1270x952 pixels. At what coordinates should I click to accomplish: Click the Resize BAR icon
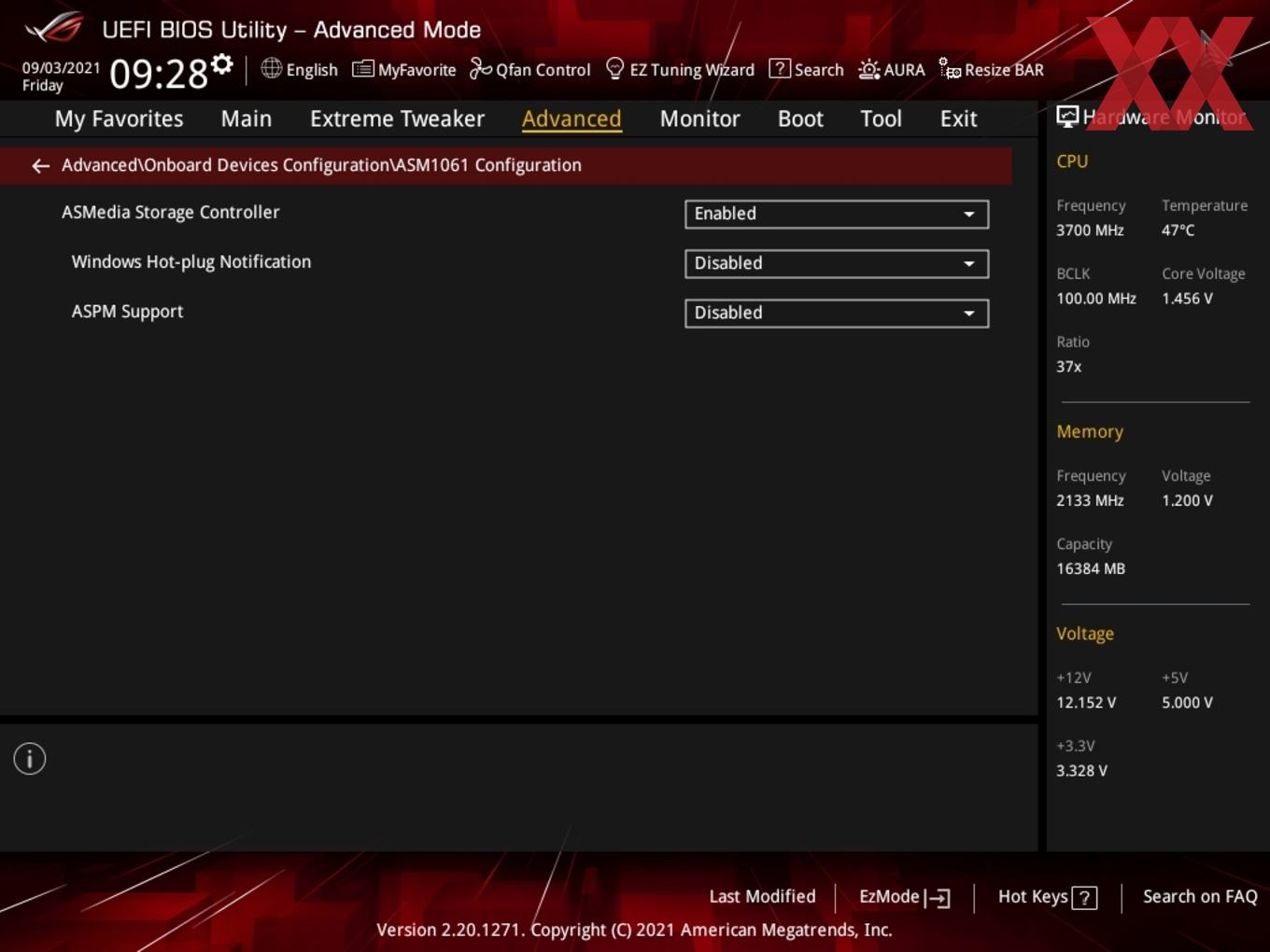point(950,69)
